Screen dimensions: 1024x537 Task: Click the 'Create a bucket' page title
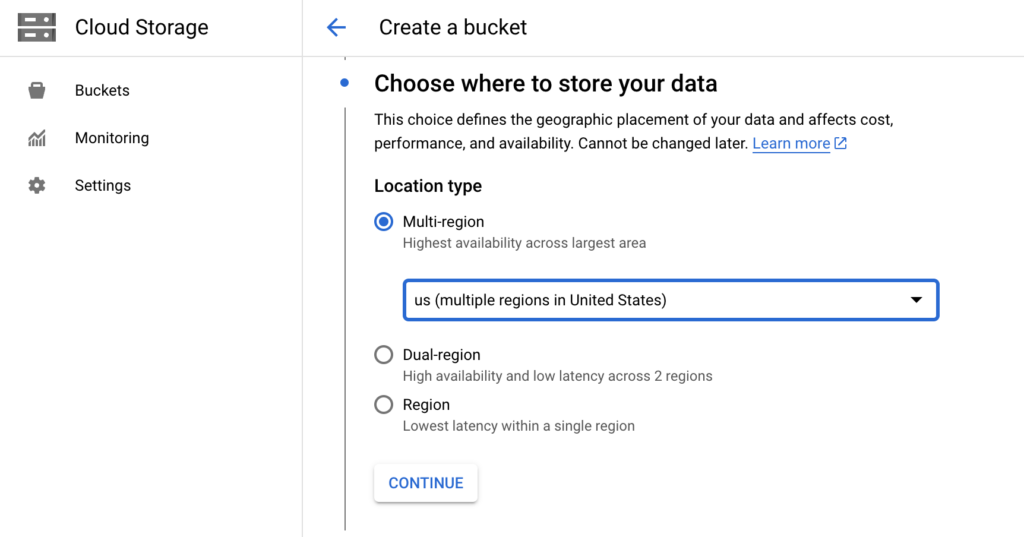pyautogui.click(x=453, y=28)
